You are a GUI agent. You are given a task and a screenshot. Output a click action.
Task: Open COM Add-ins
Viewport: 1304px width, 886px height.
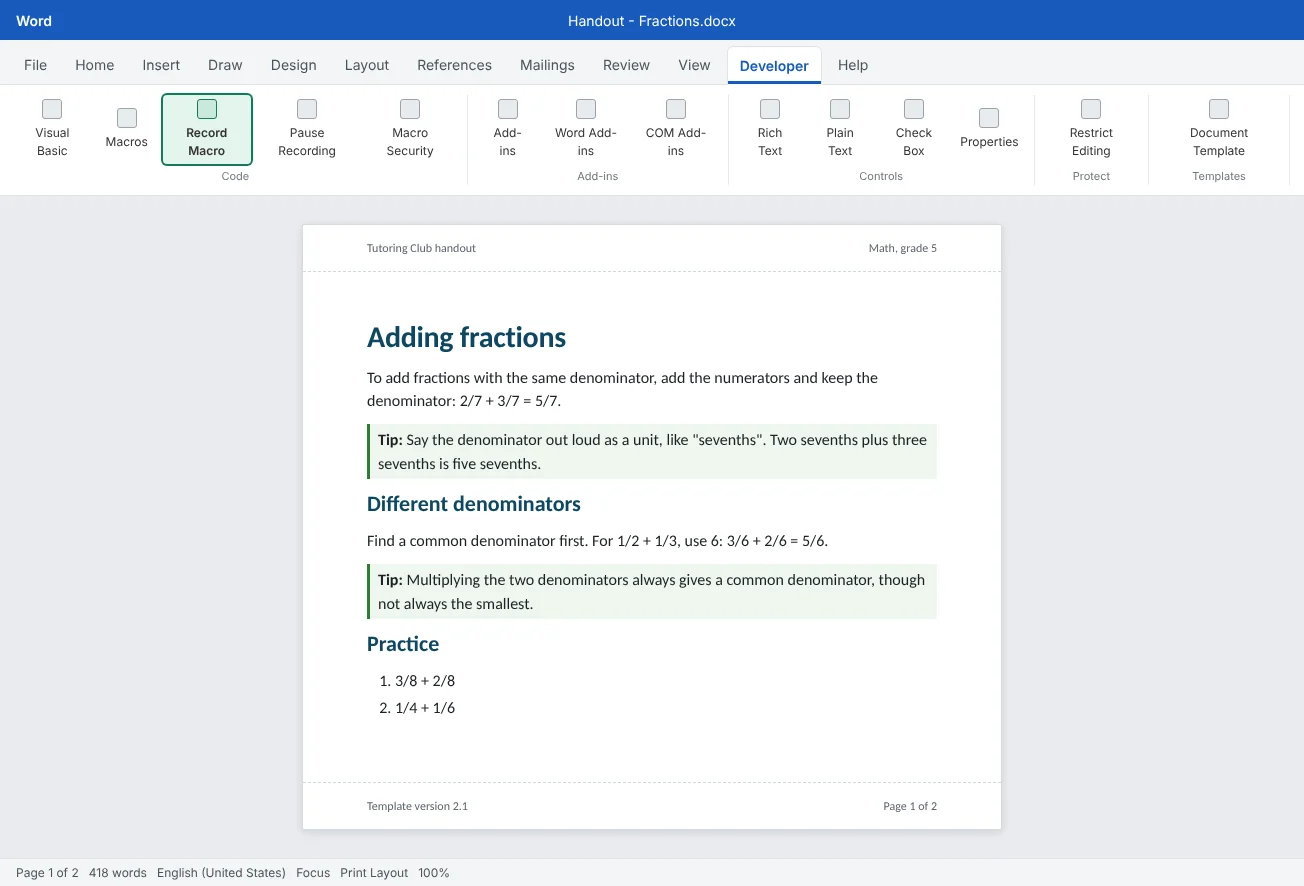click(676, 129)
